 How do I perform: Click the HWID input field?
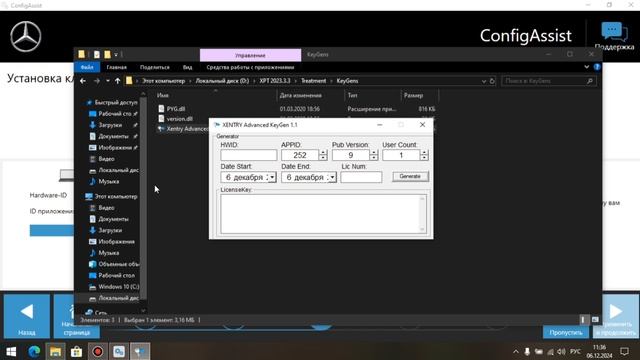click(x=249, y=155)
